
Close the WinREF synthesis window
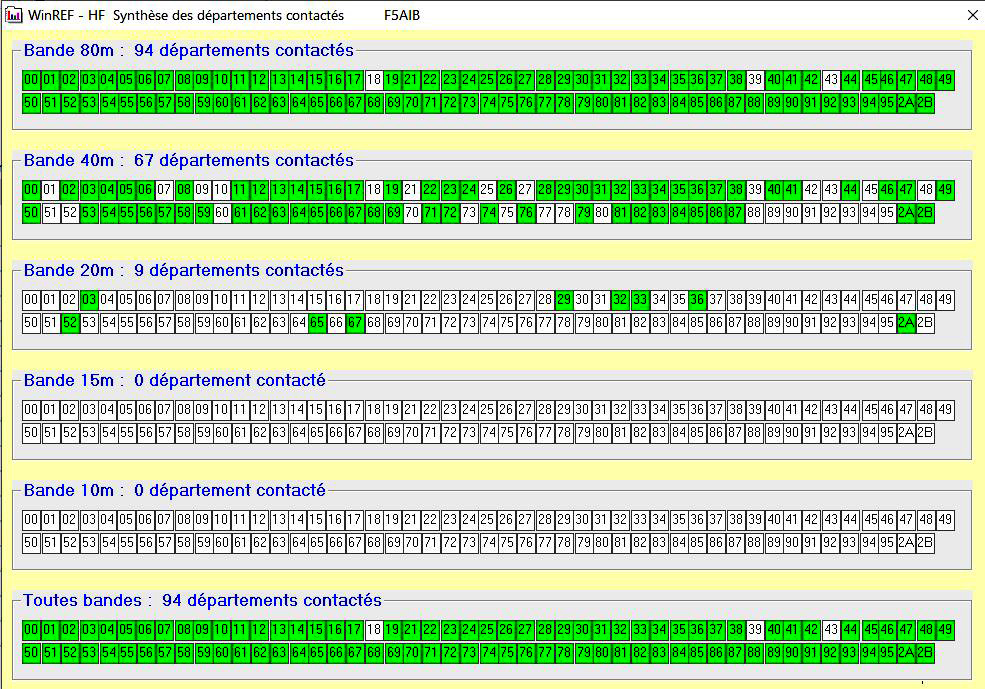click(972, 15)
